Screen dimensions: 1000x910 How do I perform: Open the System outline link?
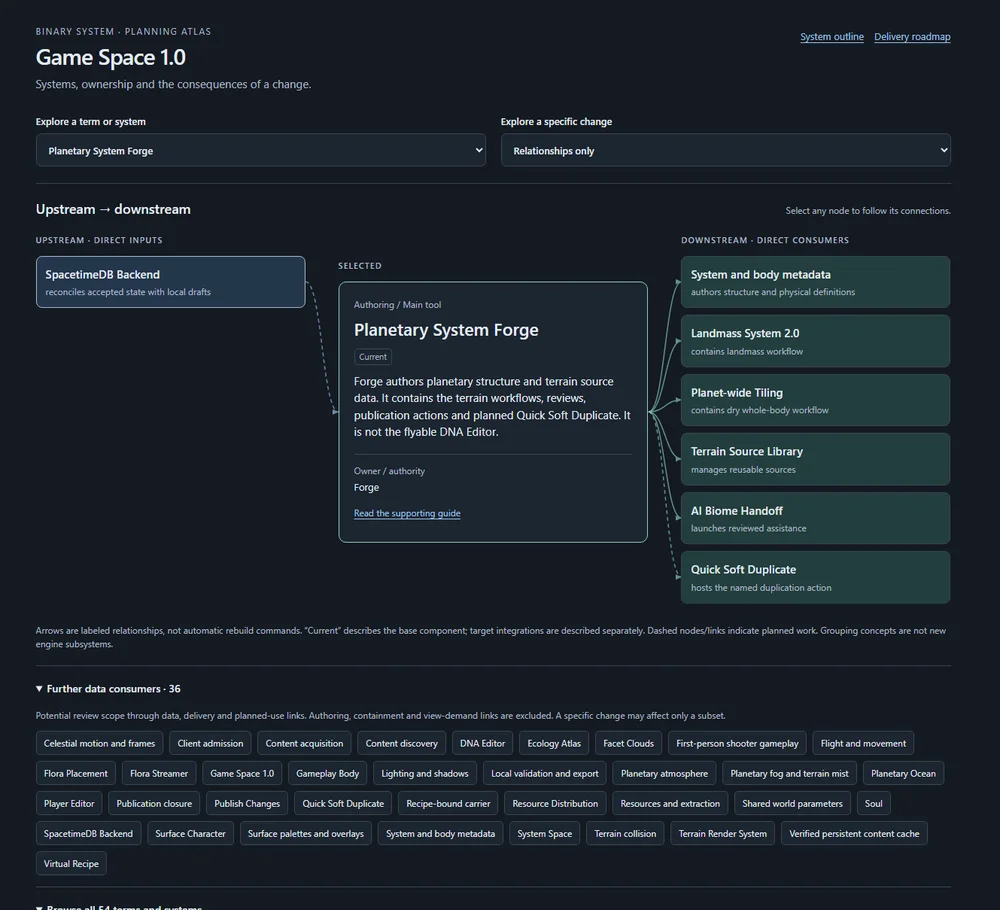832,37
